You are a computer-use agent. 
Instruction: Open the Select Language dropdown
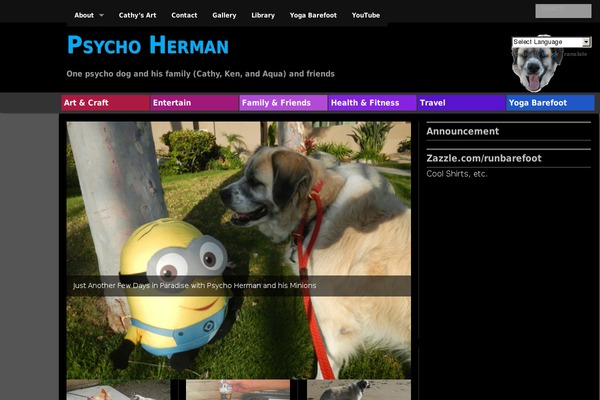pos(551,42)
